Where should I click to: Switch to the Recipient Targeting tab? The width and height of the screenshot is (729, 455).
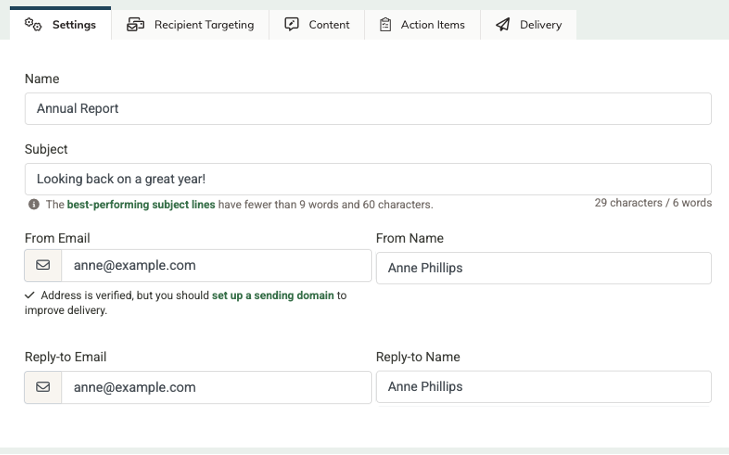tap(203, 25)
